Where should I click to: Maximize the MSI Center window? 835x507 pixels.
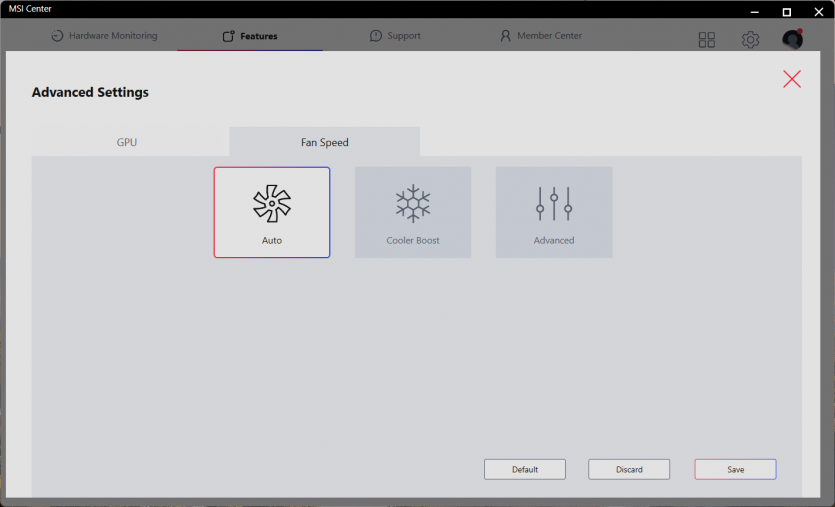pos(787,11)
